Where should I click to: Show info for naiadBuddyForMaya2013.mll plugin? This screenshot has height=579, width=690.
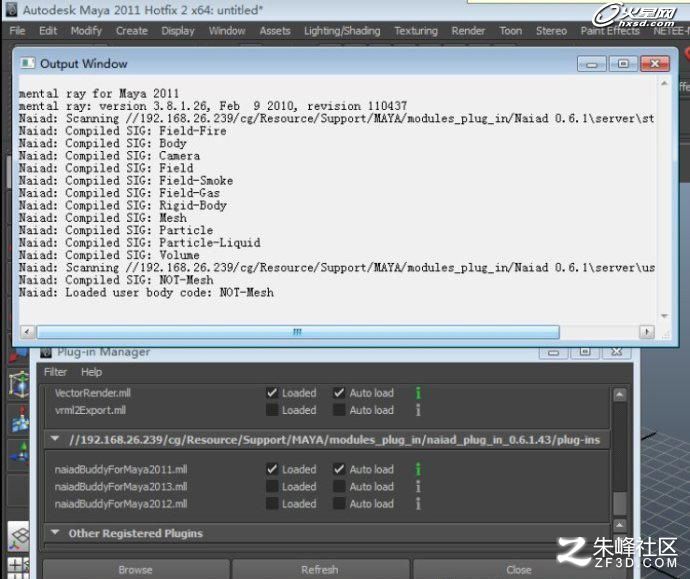coord(418,487)
